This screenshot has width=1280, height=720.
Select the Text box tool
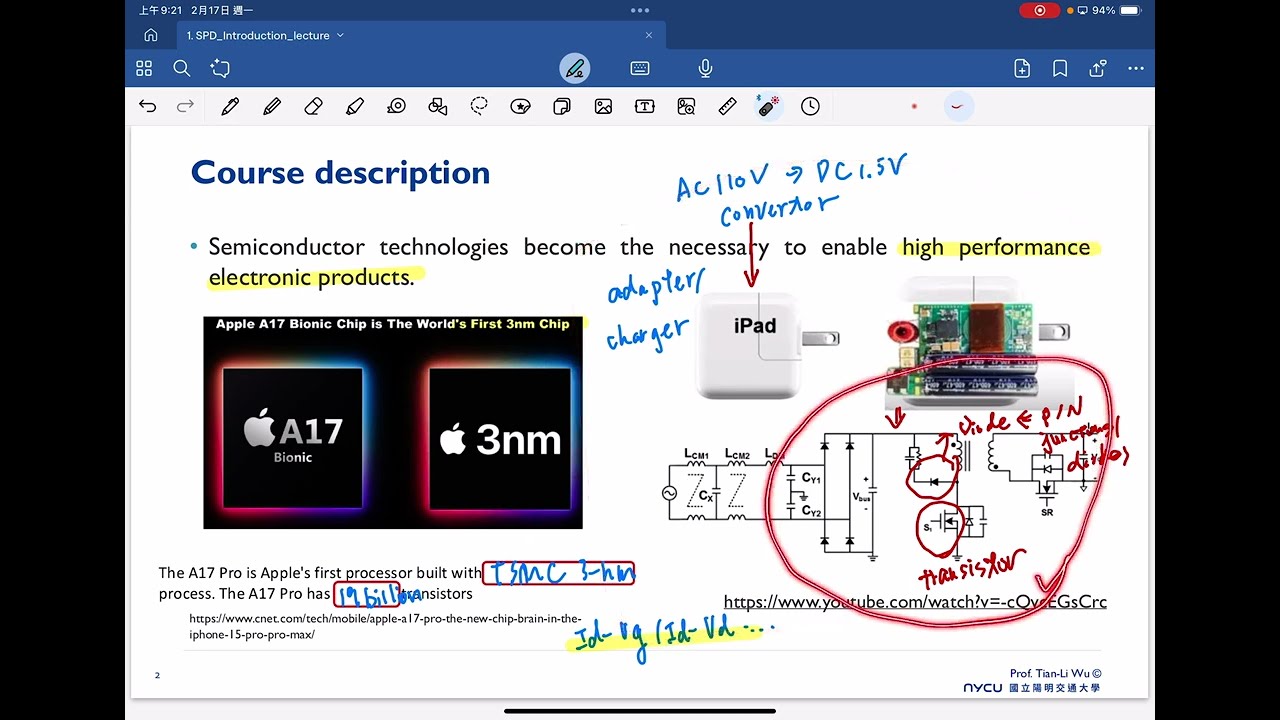[x=645, y=106]
